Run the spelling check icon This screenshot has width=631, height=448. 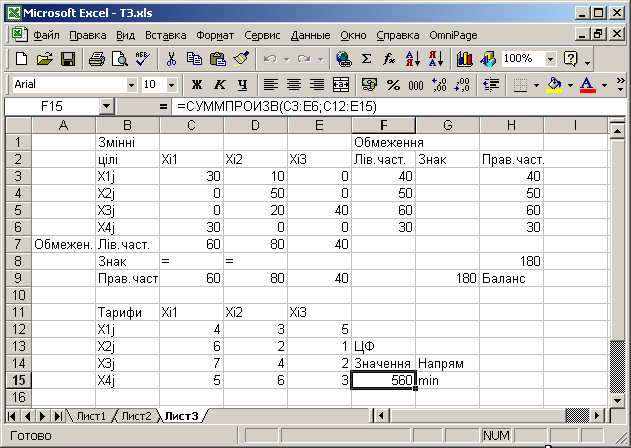click(142, 59)
